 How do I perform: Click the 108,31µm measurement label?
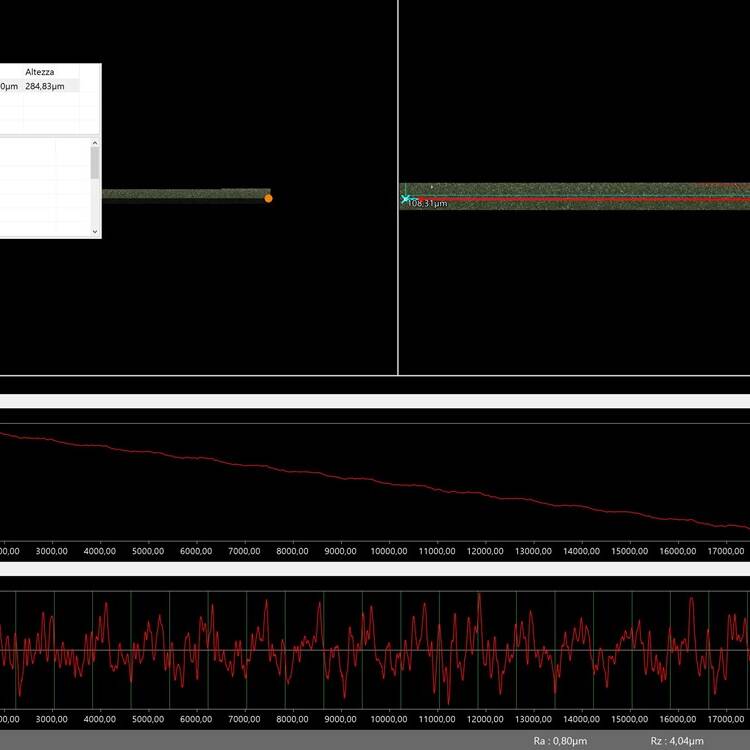[x=427, y=204]
